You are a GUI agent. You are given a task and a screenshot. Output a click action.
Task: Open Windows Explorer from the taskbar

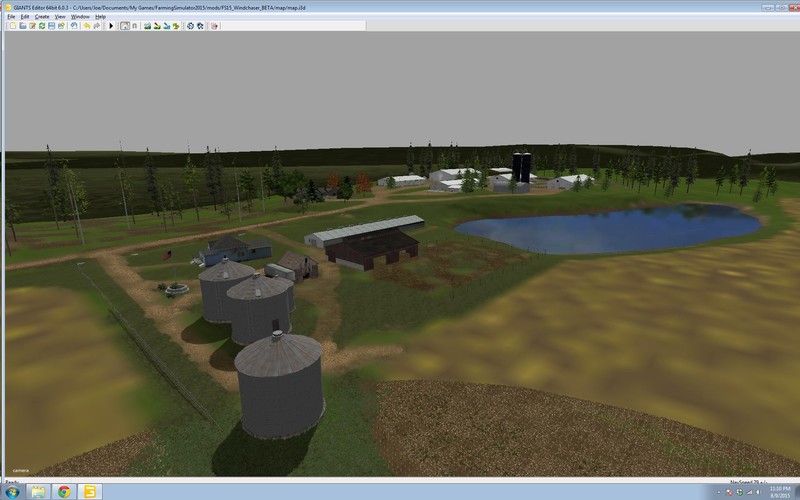click(x=39, y=491)
